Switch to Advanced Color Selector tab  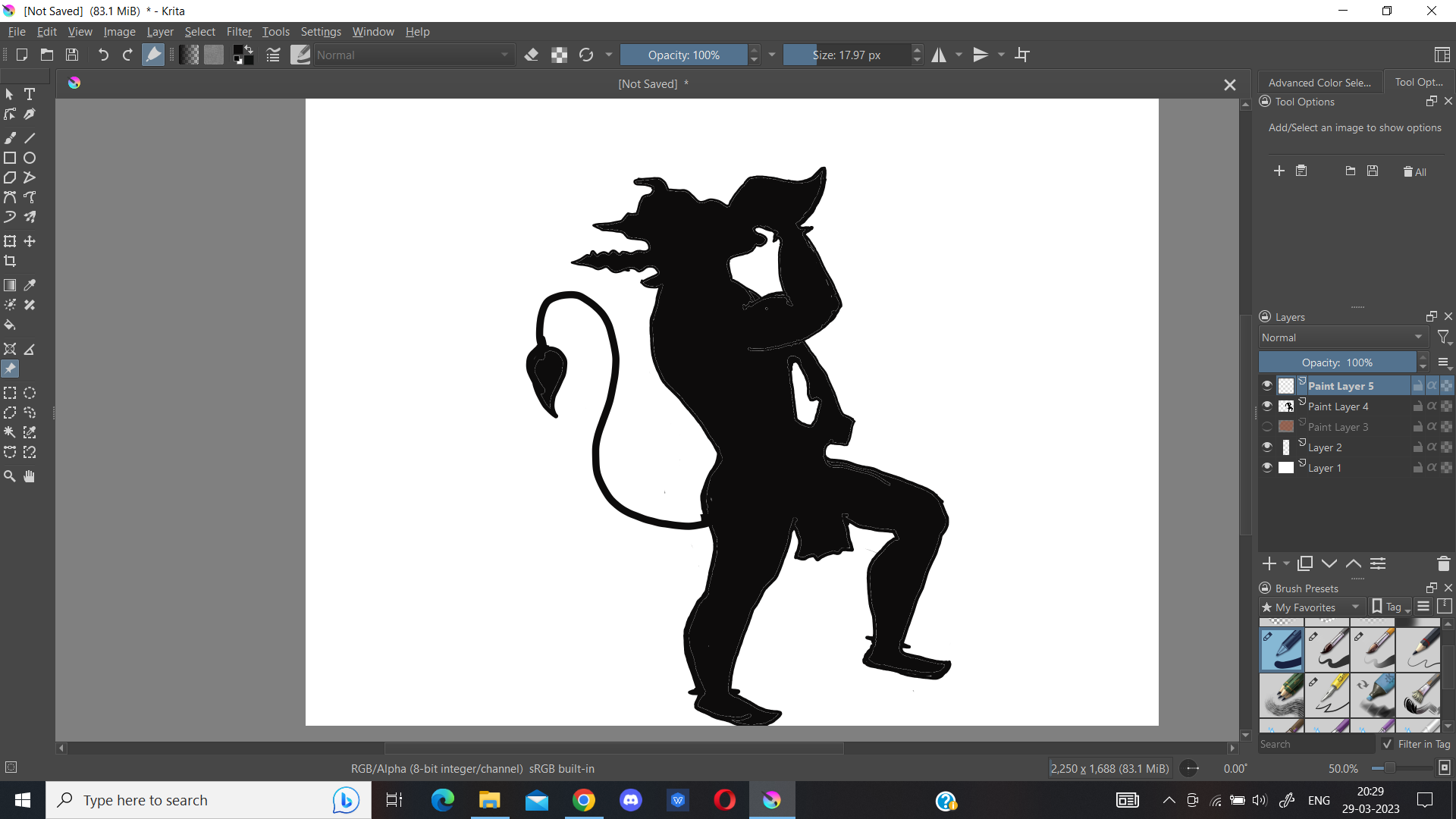1319,83
